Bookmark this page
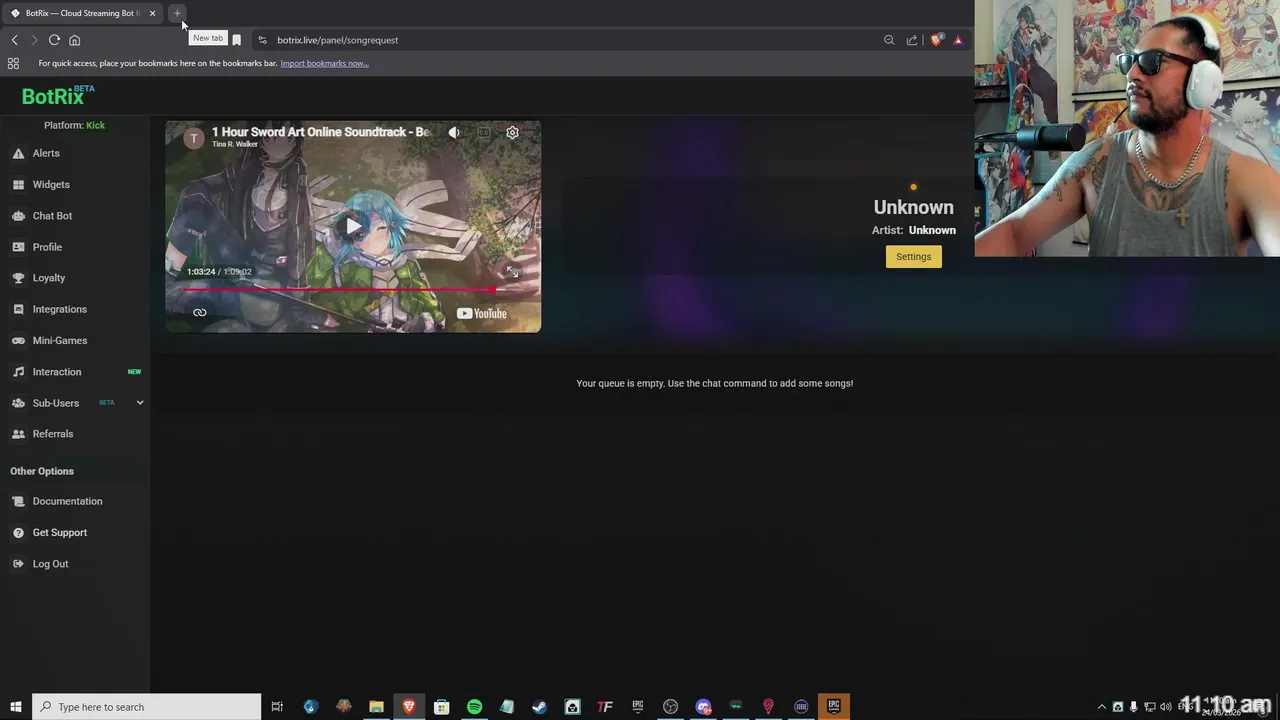This screenshot has height=720, width=1280. point(236,40)
